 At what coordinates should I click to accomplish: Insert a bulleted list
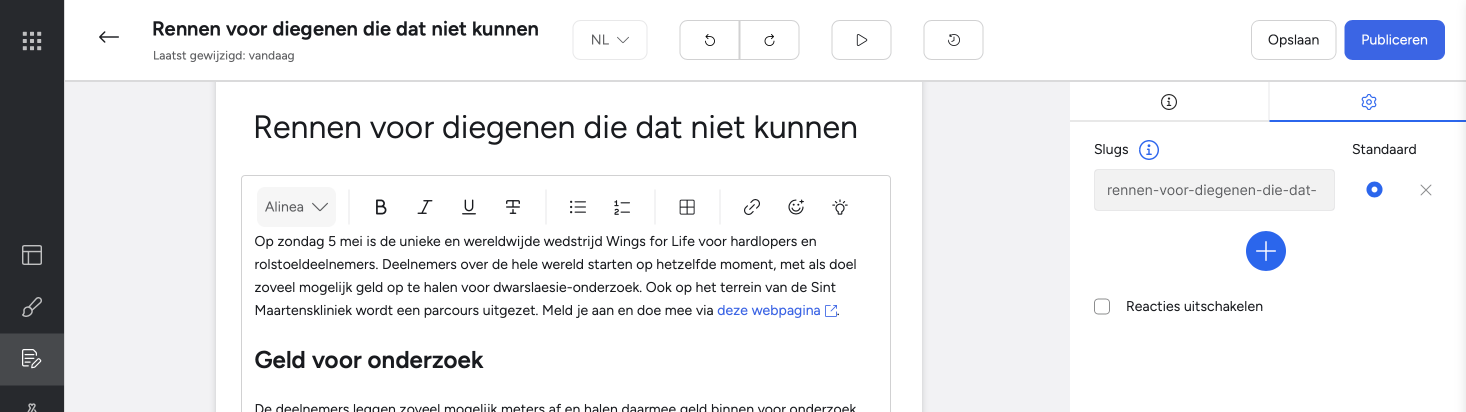click(x=578, y=207)
